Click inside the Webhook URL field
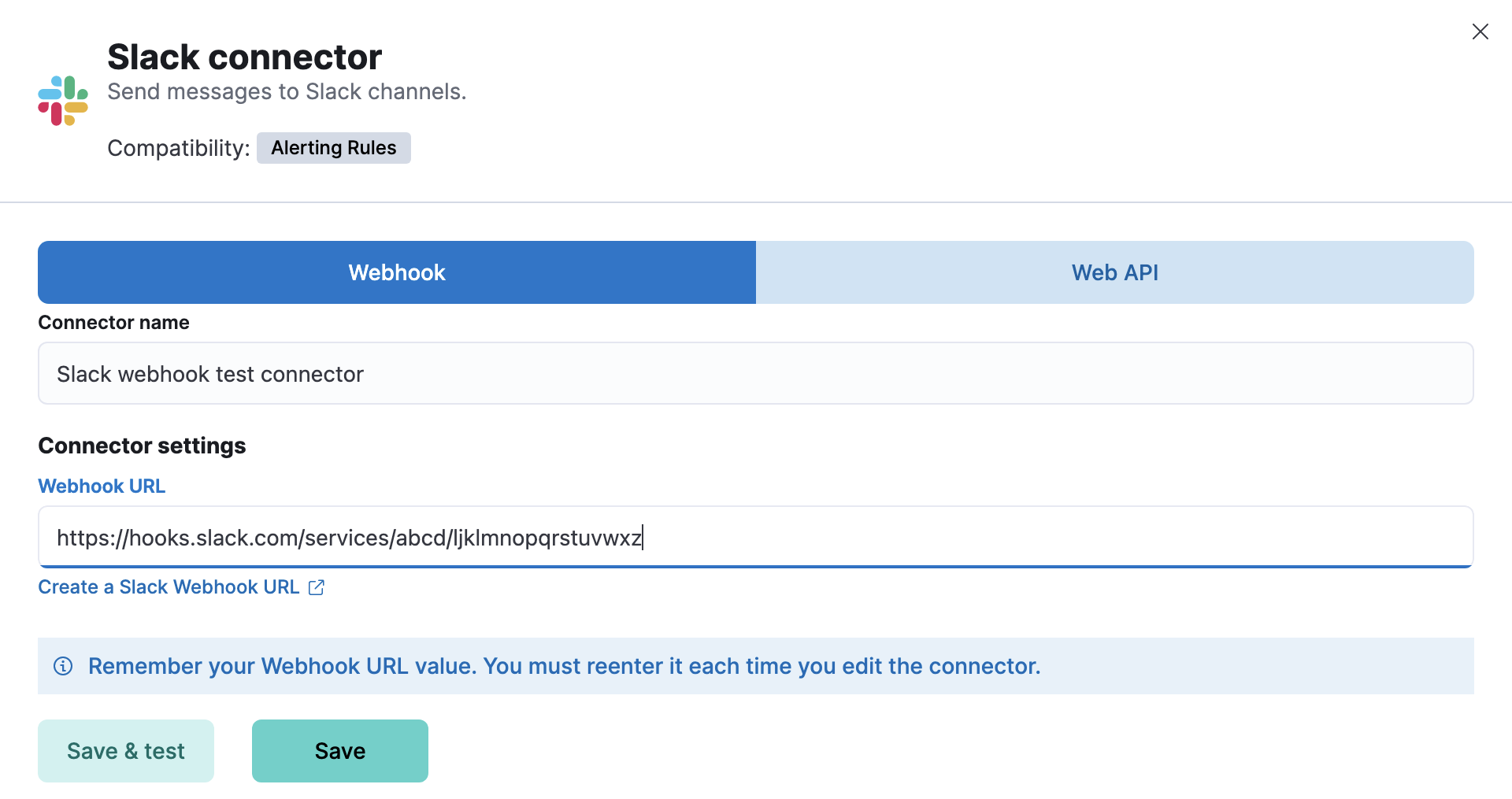 point(709,537)
